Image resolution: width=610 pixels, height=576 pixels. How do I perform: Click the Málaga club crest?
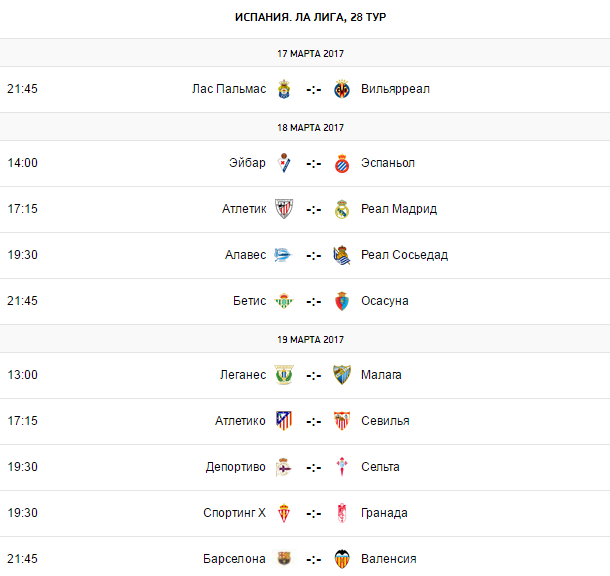coord(342,375)
